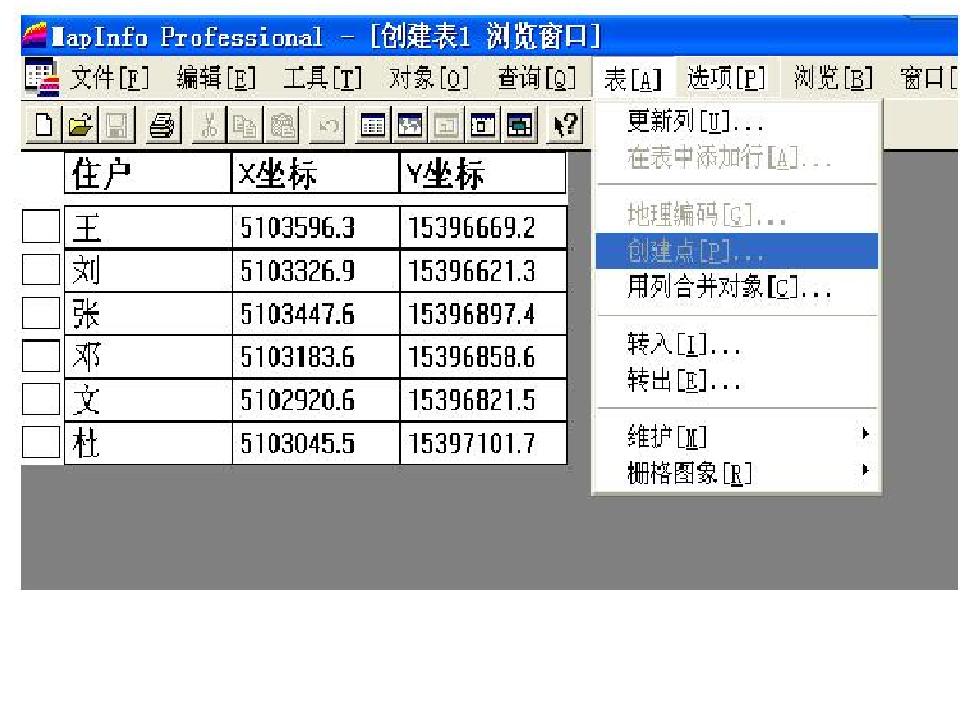962x713 pixels.
Task: Click the 住户 column header
Action: [148, 173]
